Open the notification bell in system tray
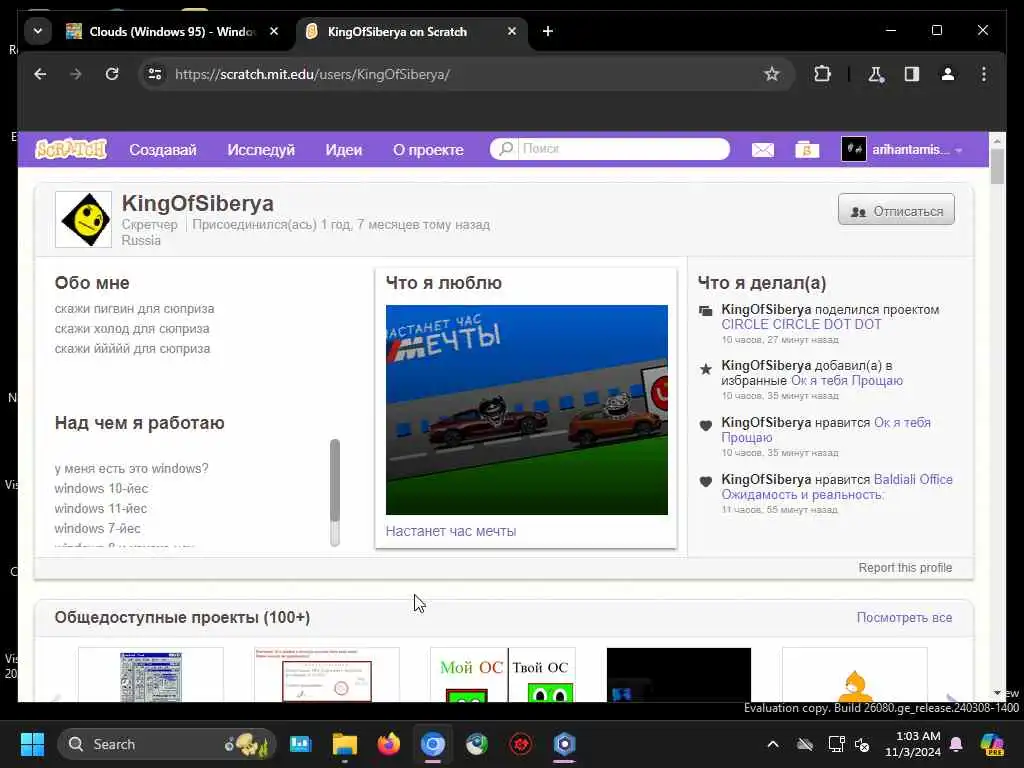 point(956,744)
